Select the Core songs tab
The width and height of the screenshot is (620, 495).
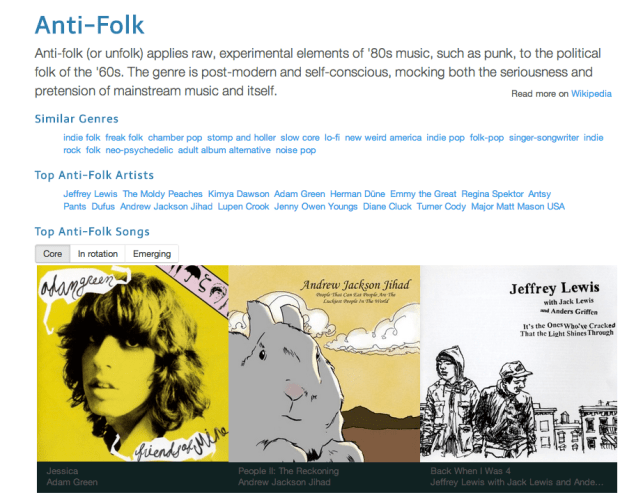tap(52, 254)
